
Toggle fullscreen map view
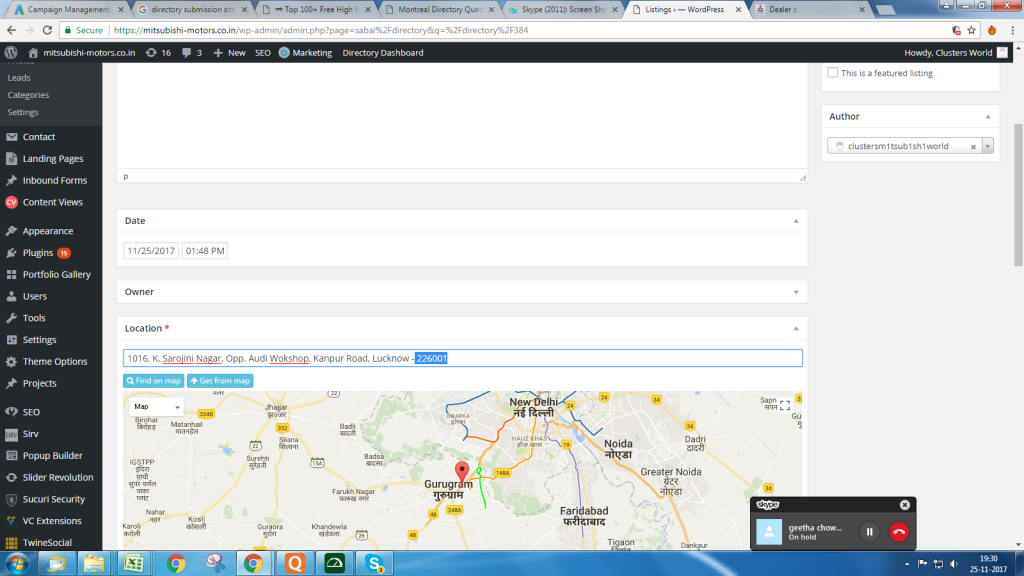click(785, 406)
